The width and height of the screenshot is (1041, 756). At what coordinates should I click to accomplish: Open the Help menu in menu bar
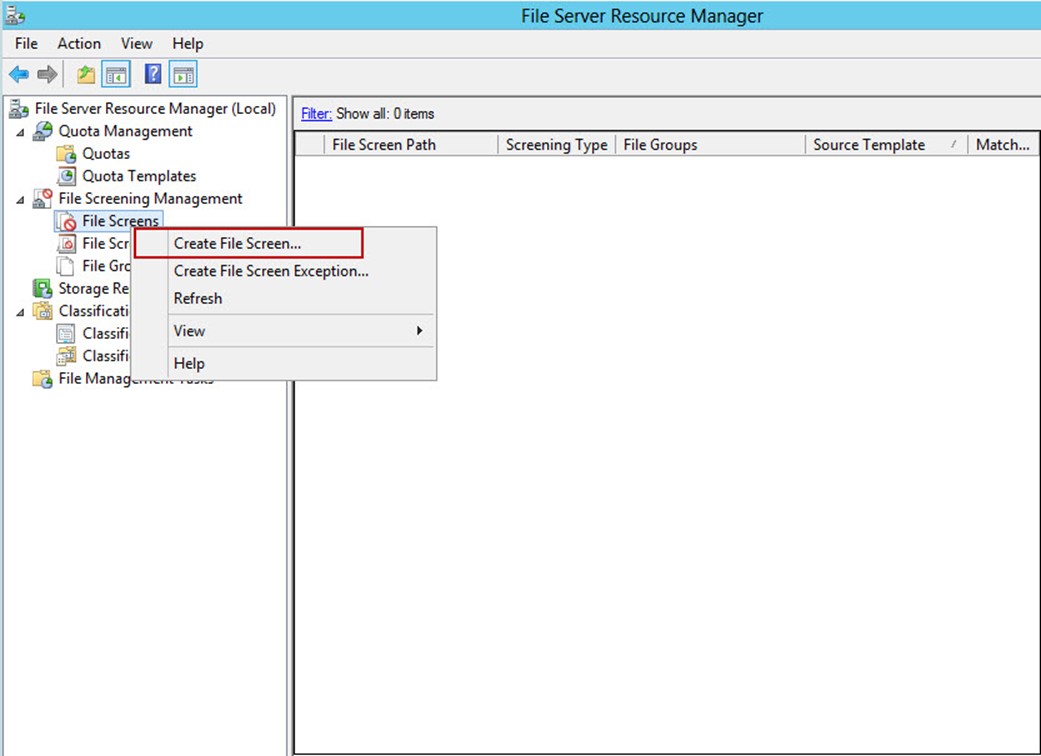(x=188, y=44)
